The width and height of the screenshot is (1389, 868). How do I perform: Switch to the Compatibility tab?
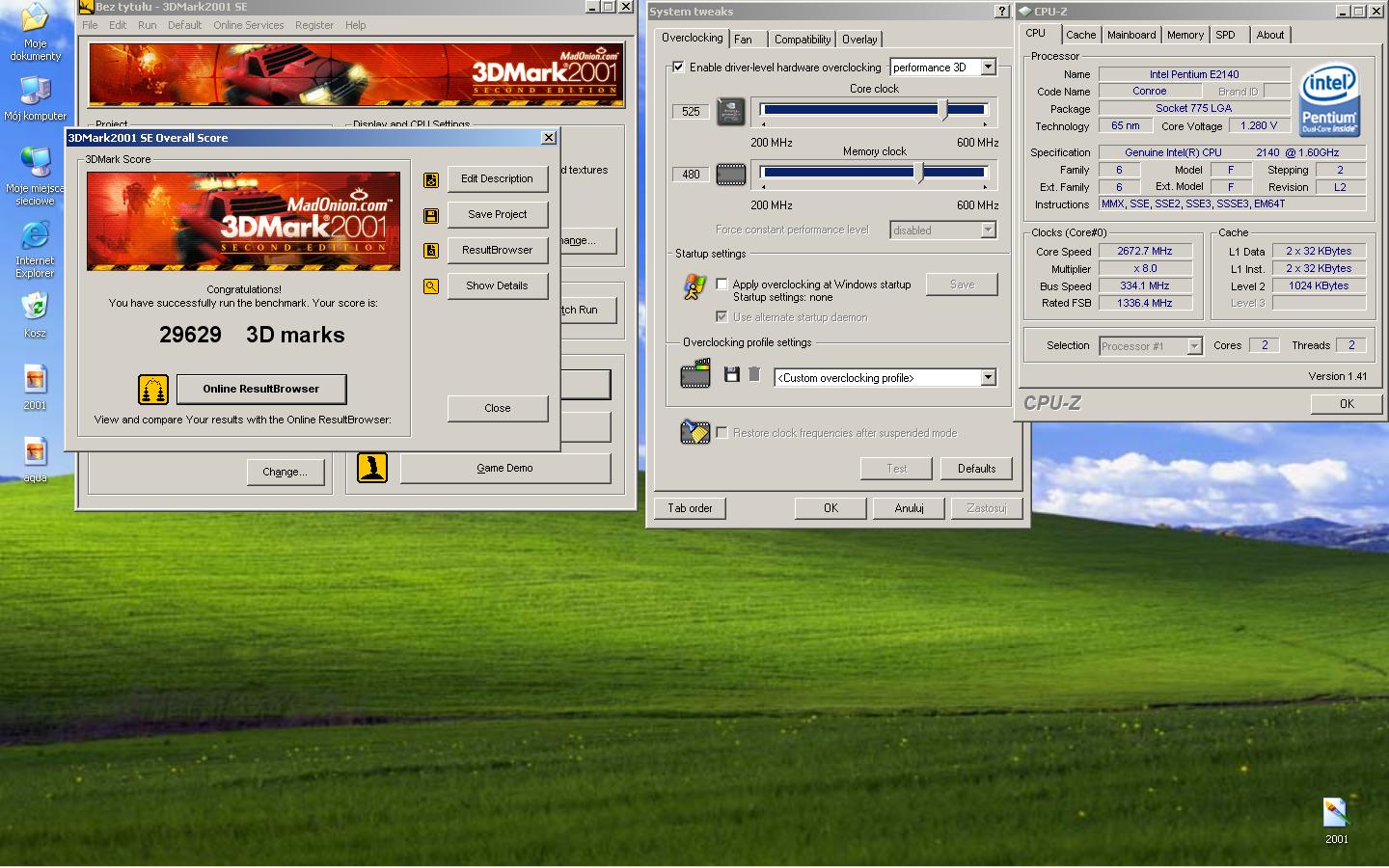tap(803, 40)
